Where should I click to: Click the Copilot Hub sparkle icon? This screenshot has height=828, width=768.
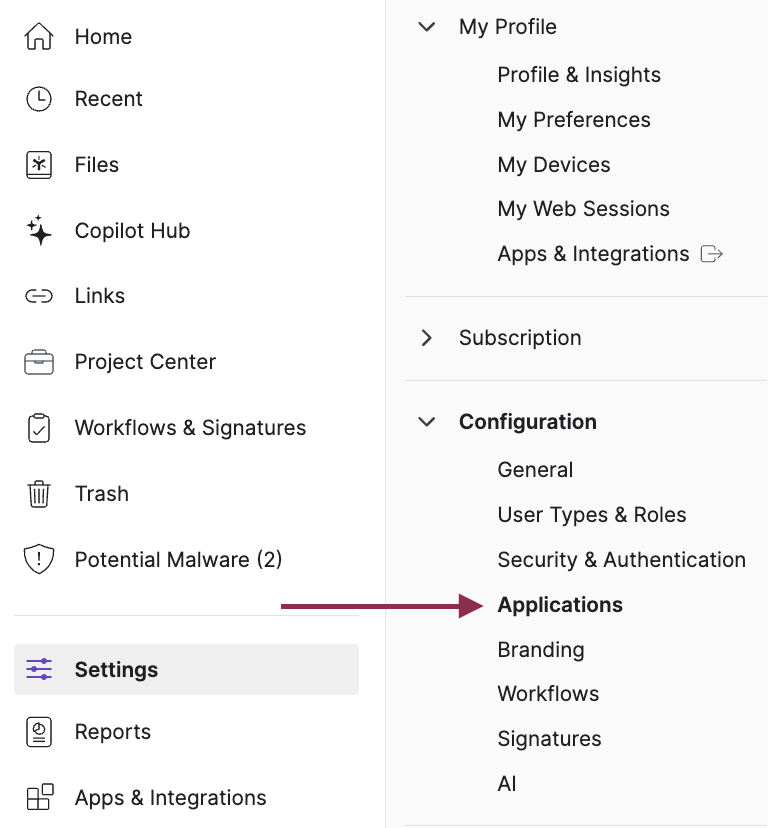tap(38, 230)
